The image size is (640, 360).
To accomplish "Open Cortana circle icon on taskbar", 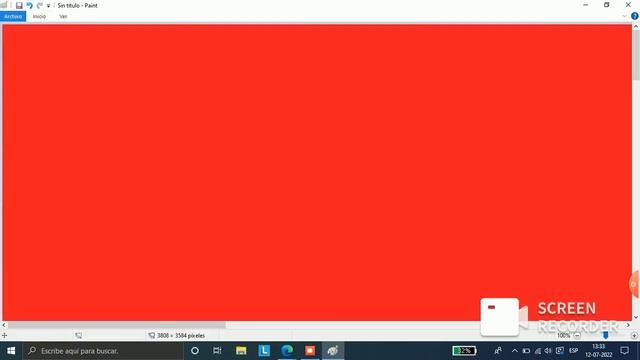I will point(195,351).
